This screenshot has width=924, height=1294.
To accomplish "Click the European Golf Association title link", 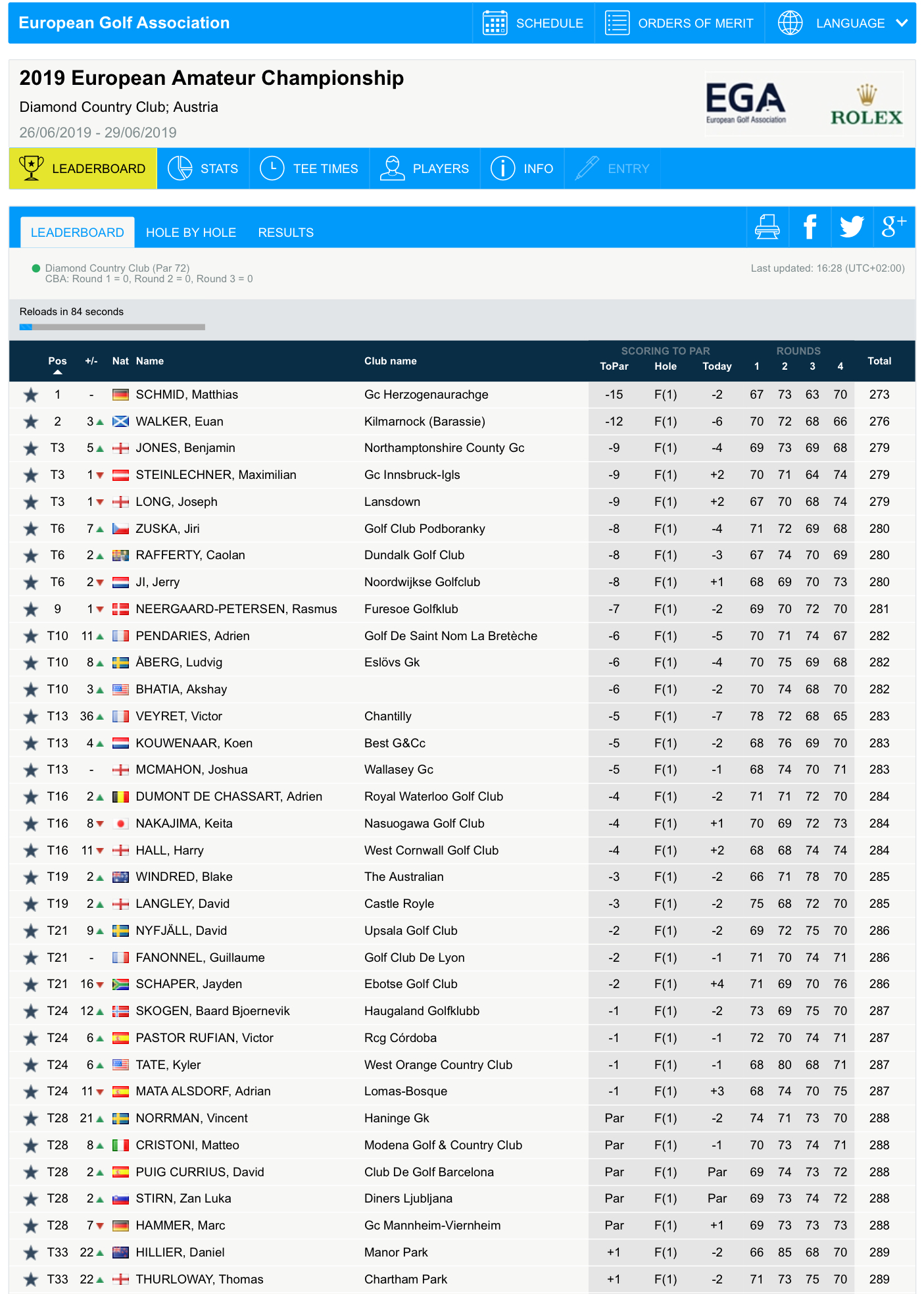I will coord(124,23).
